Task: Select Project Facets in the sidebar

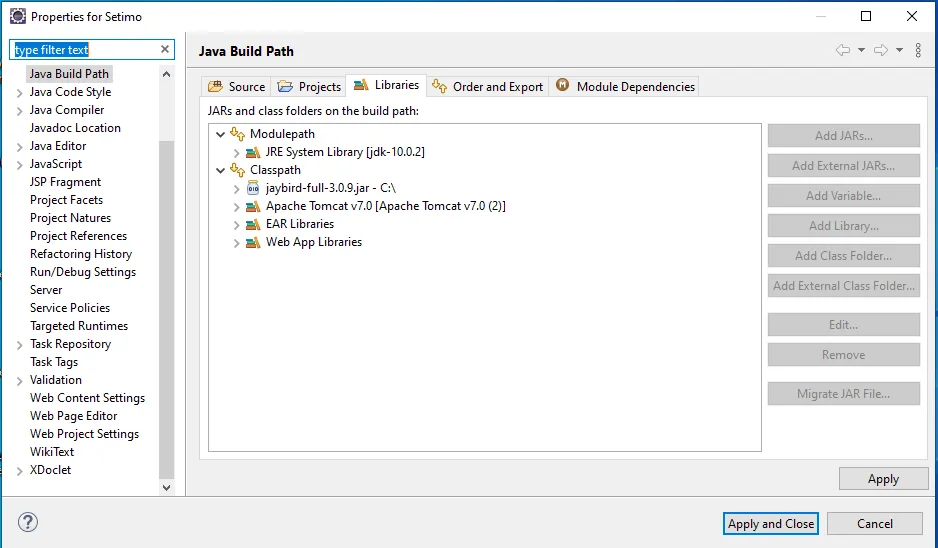Action: tap(66, 200)
